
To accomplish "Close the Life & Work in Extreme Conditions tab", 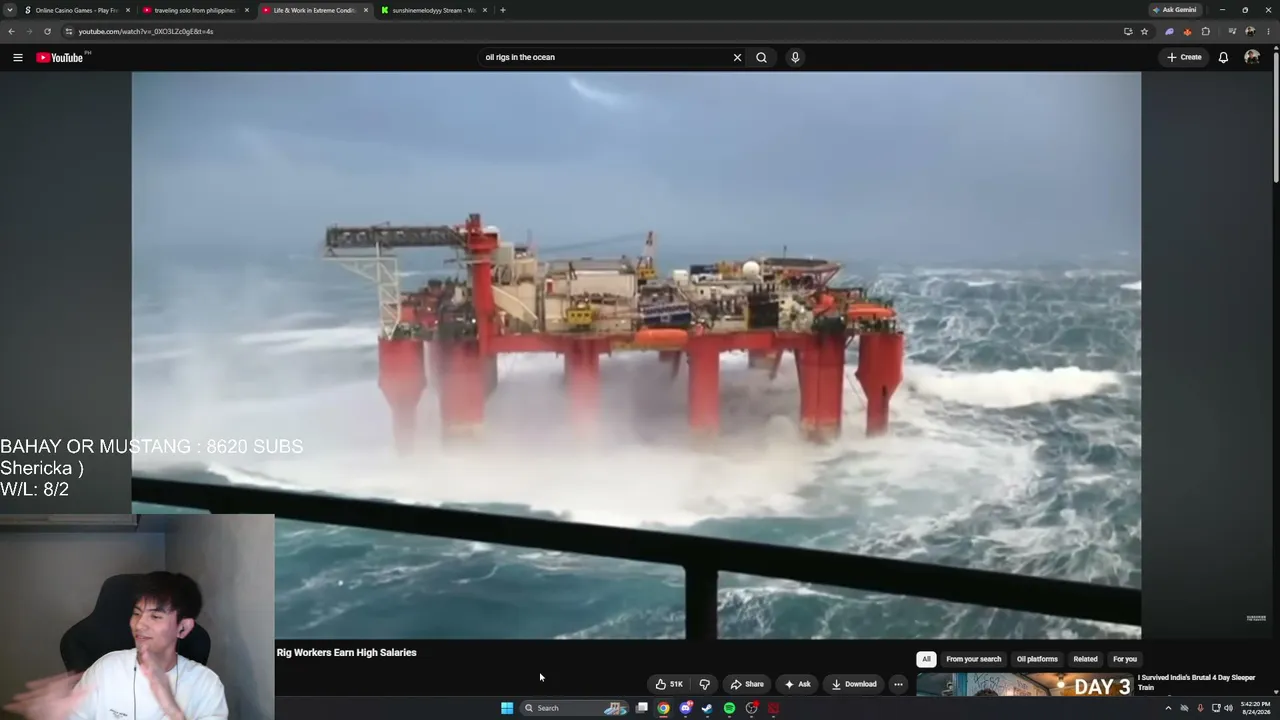I will coord(366,10).
